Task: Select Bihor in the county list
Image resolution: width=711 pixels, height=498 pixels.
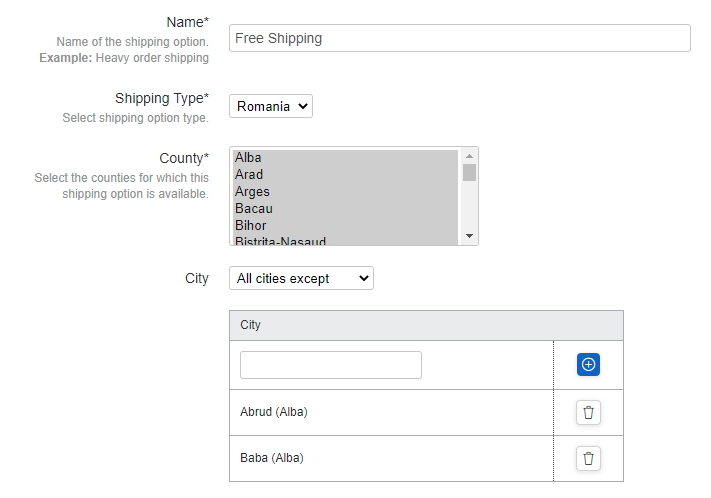Action: (x=346, y=225)
